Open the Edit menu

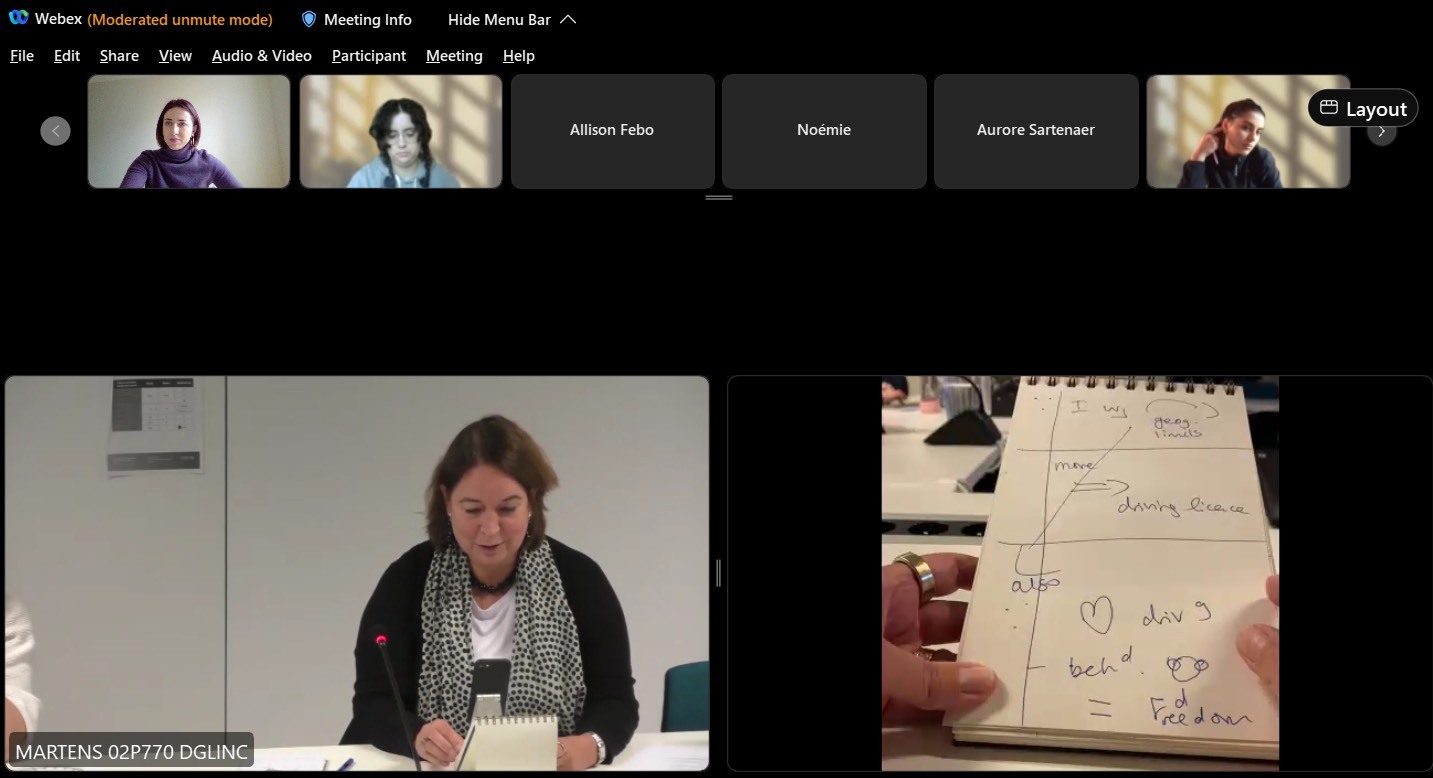tap(67, 56)
